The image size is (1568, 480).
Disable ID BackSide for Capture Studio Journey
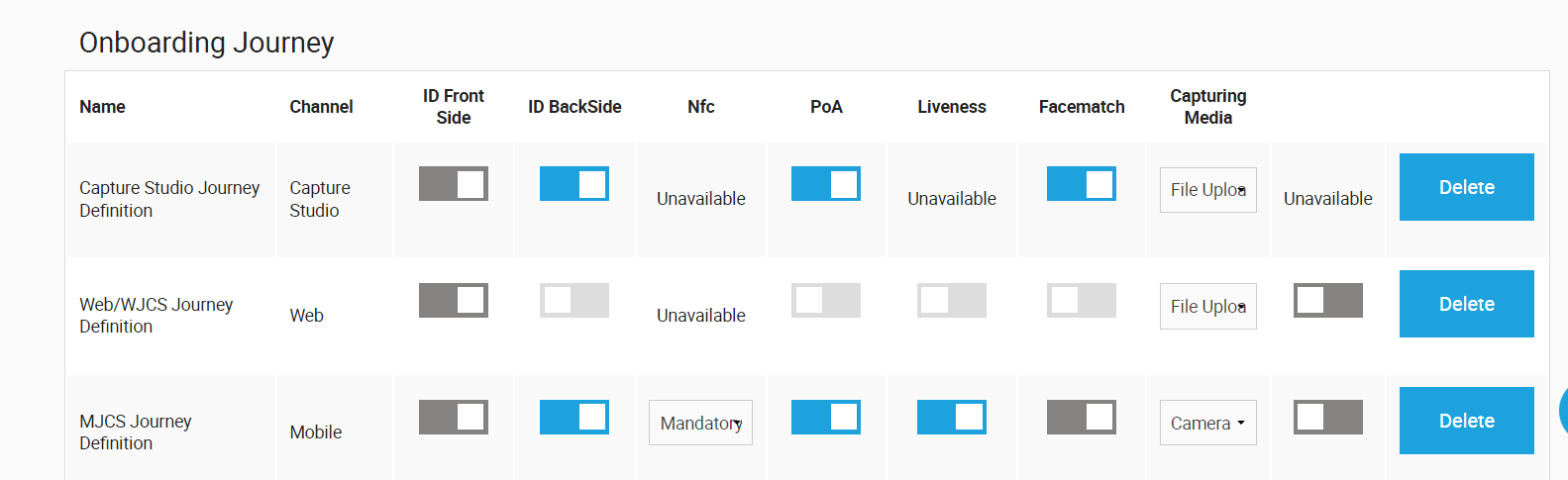tap(575, 184)
